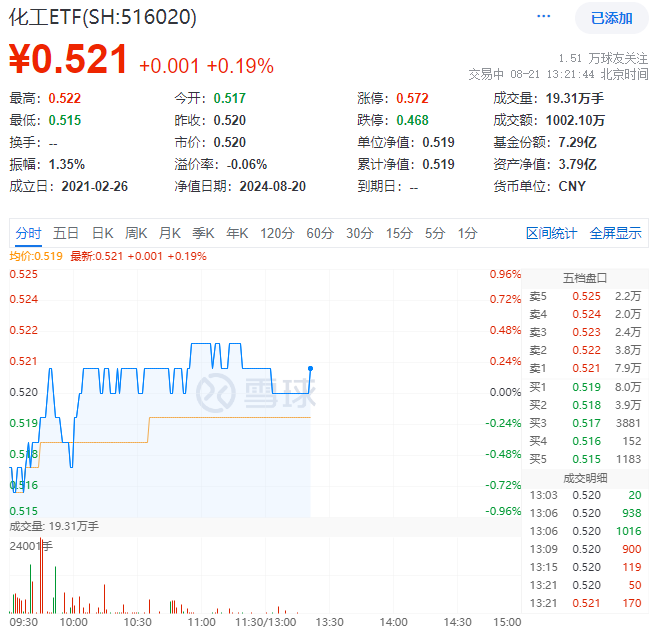Click the 资产净值 3.79亿 value
Screen dimensions: 655x634
pos(577,164)
